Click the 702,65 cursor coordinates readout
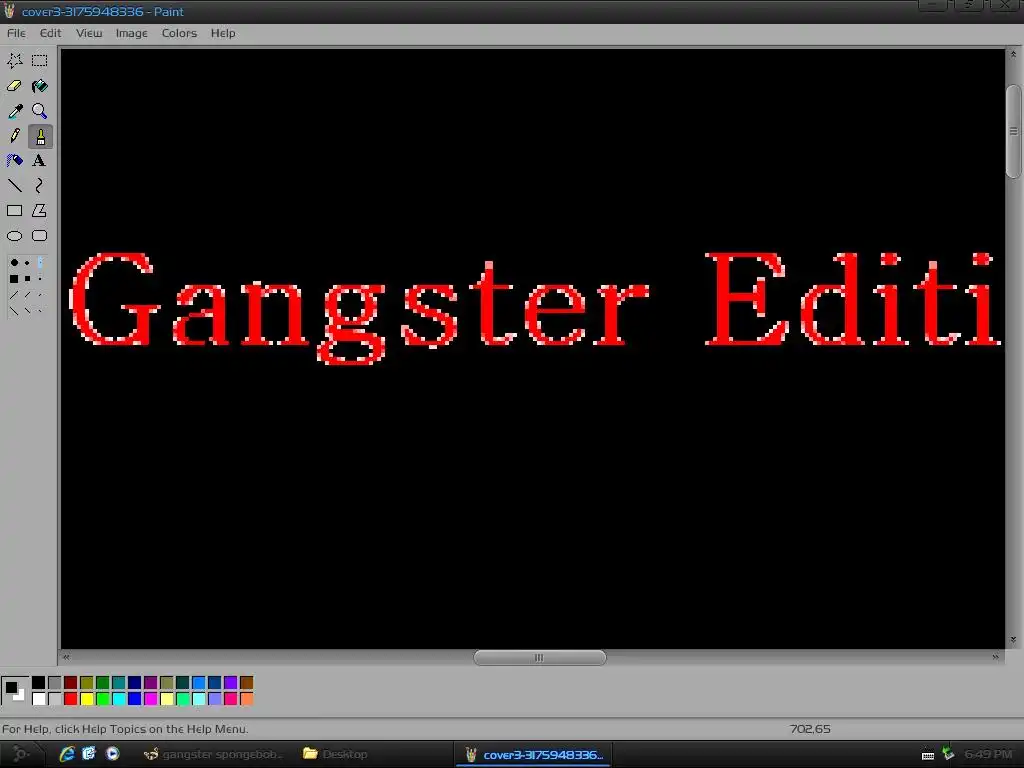 [810, 729]
